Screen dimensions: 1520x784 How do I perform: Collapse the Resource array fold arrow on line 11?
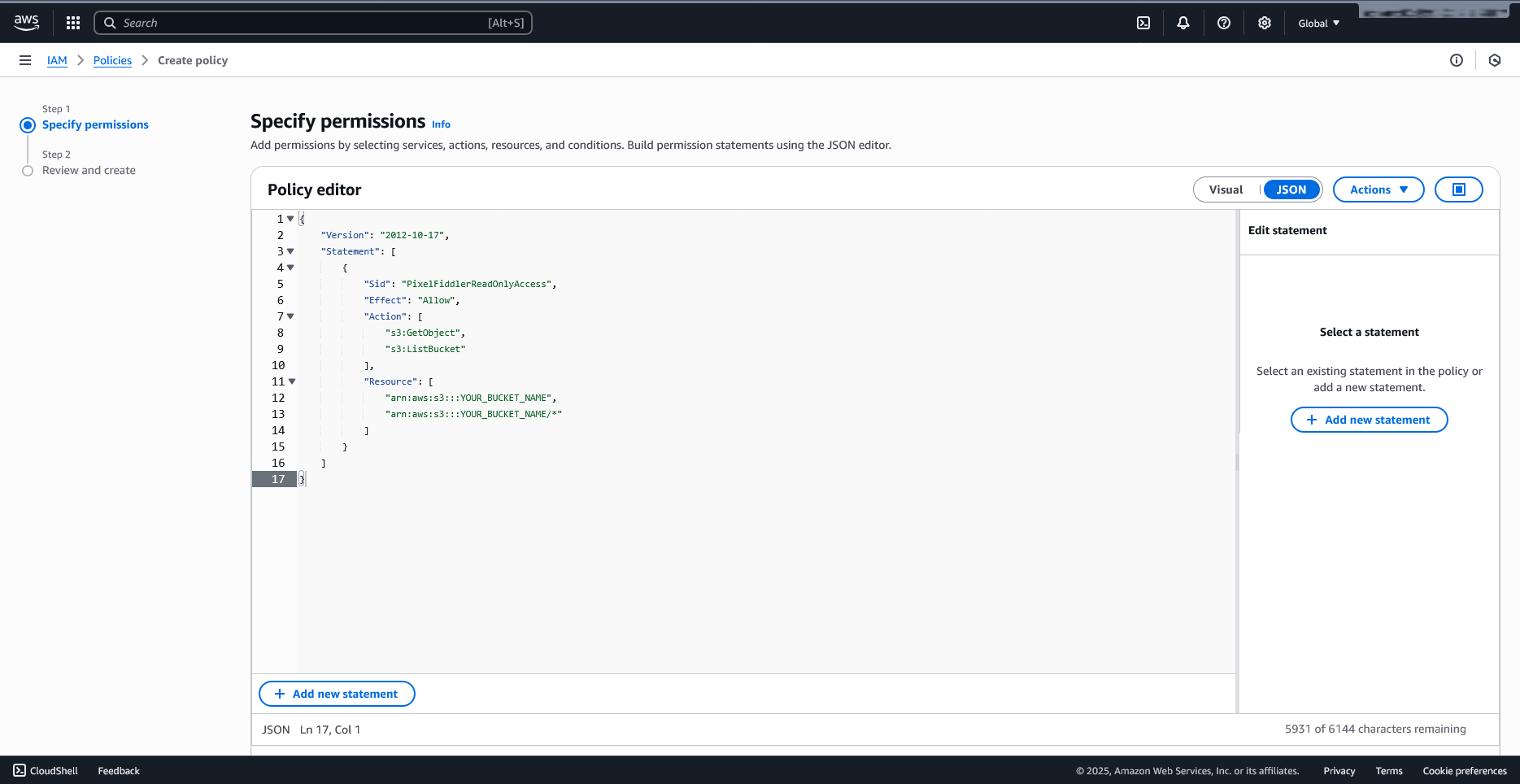pyautogui.click(x=292, y=381)
